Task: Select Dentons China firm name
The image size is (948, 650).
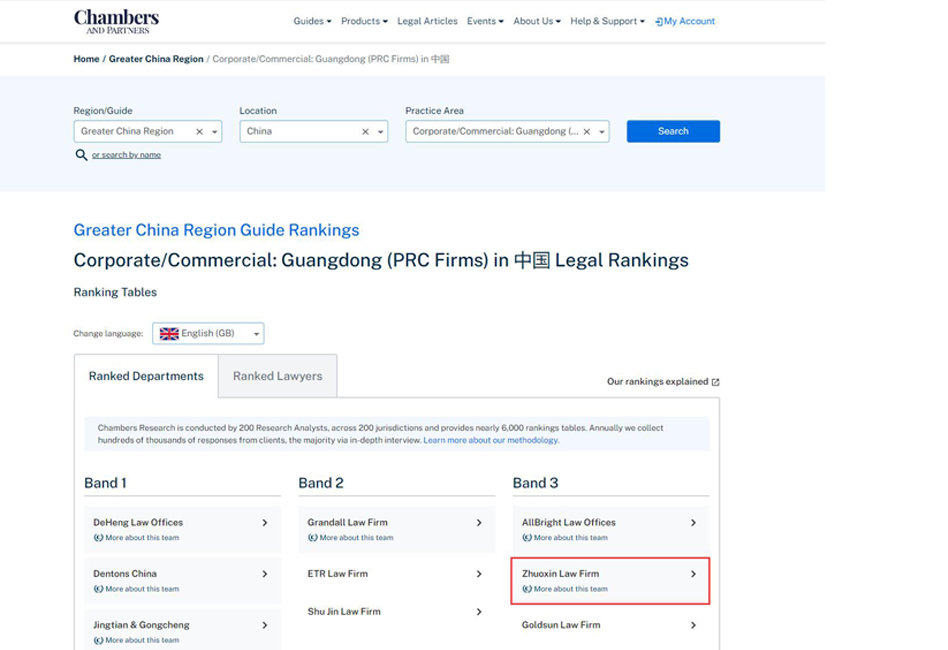Action: [x=125, y=574]
